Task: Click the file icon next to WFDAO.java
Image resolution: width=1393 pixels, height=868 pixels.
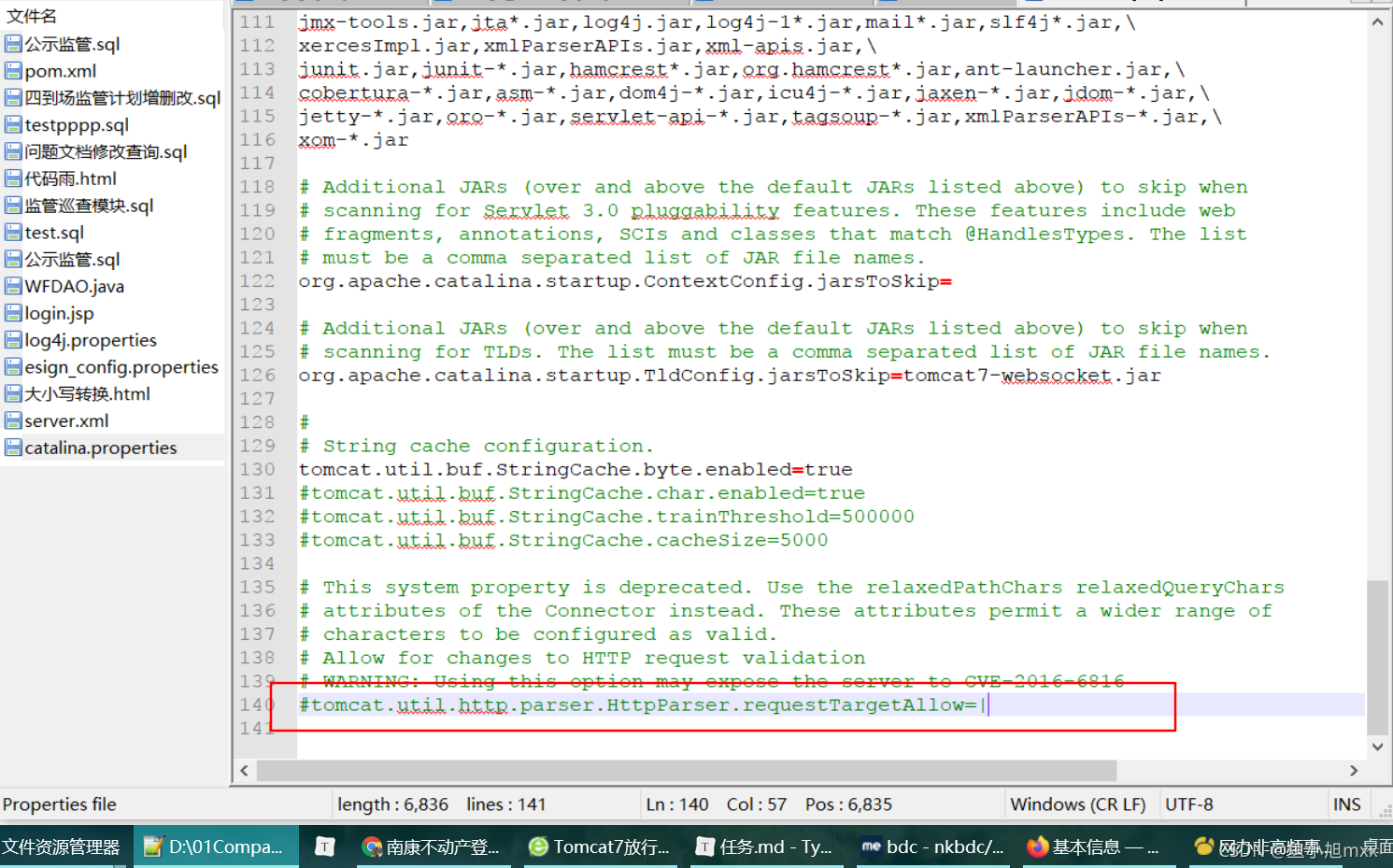Action: [13, 287]
